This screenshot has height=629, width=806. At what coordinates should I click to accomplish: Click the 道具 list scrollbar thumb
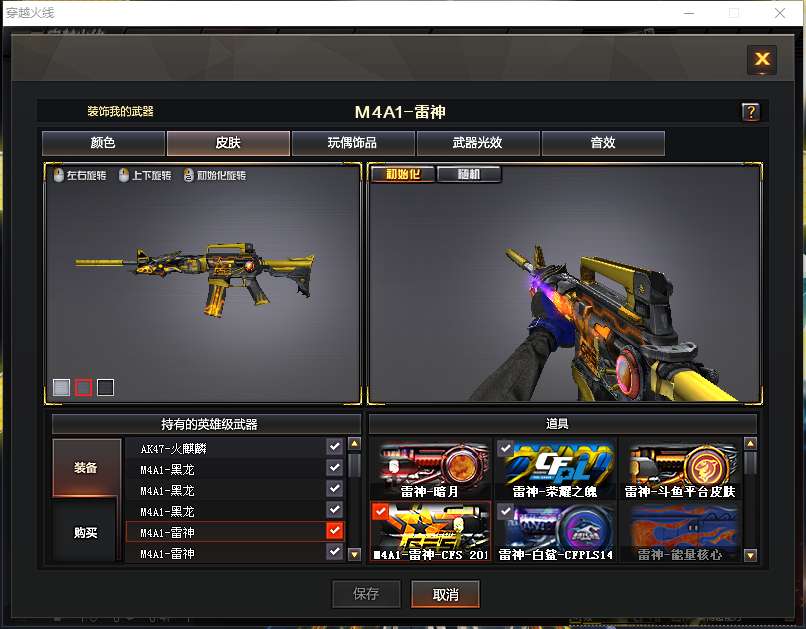[x=750, y=464]
